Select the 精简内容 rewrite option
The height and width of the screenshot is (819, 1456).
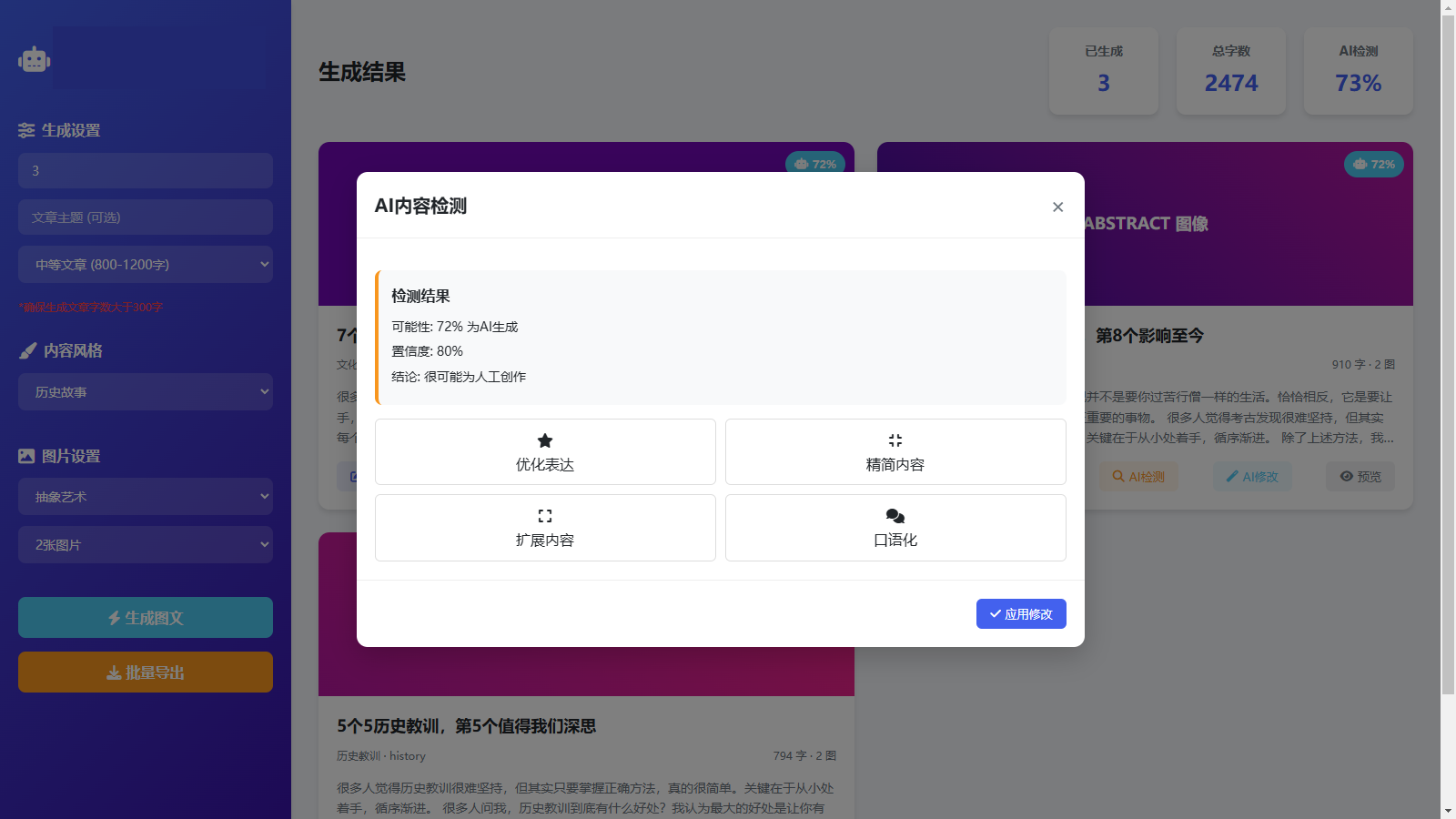[895, 452]
